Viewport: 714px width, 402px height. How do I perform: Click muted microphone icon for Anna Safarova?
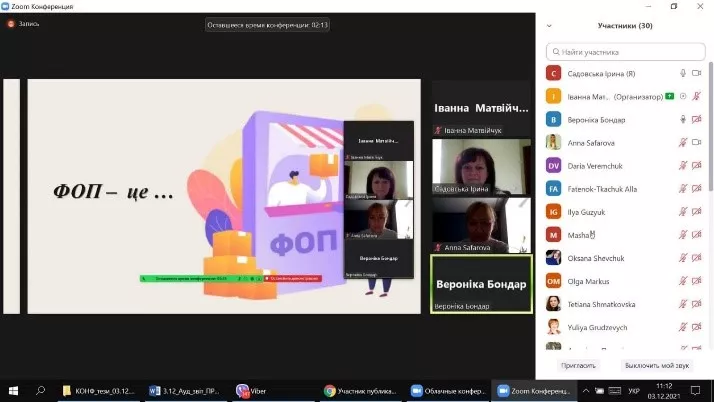click(683, 143)
